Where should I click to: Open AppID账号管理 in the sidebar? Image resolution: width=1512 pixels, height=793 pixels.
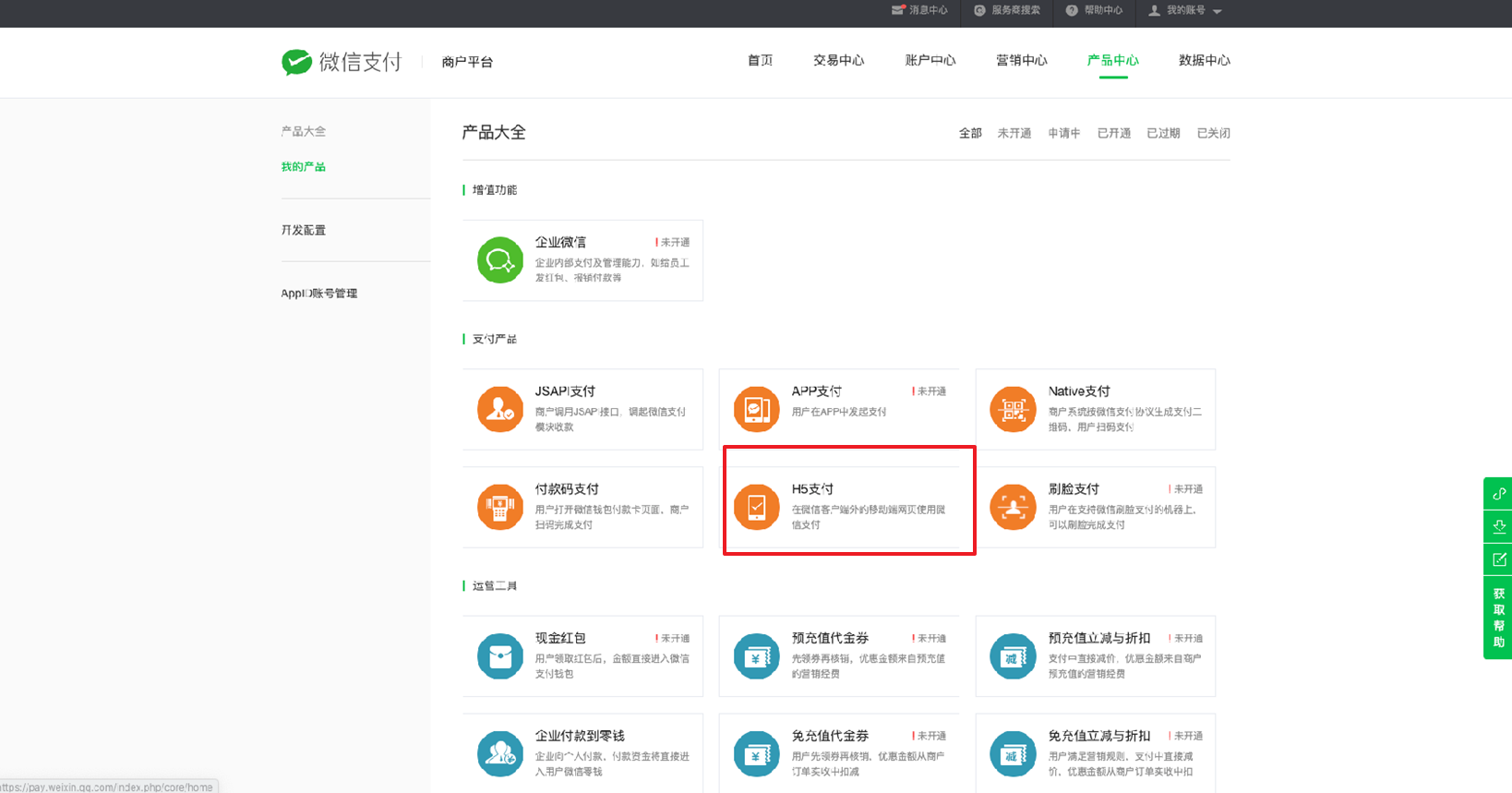pyautogui.click(x=318, y=294)
